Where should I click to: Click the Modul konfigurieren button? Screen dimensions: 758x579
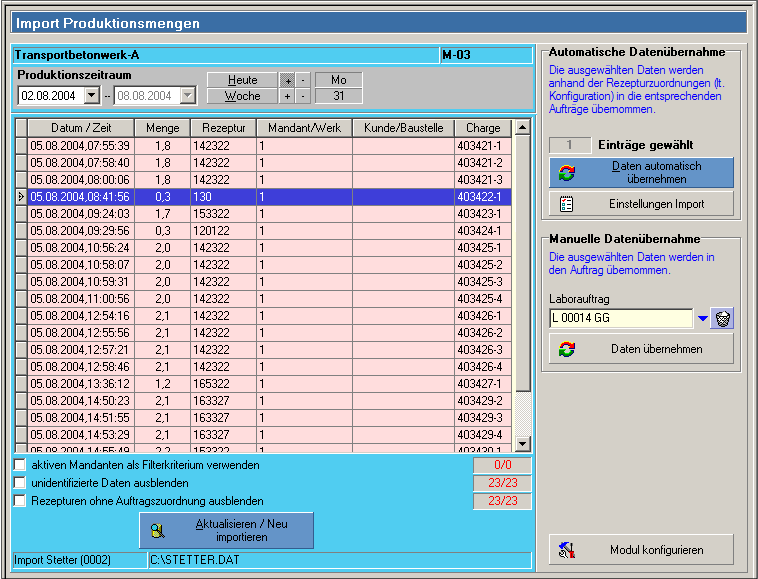[x=641, y=549]
